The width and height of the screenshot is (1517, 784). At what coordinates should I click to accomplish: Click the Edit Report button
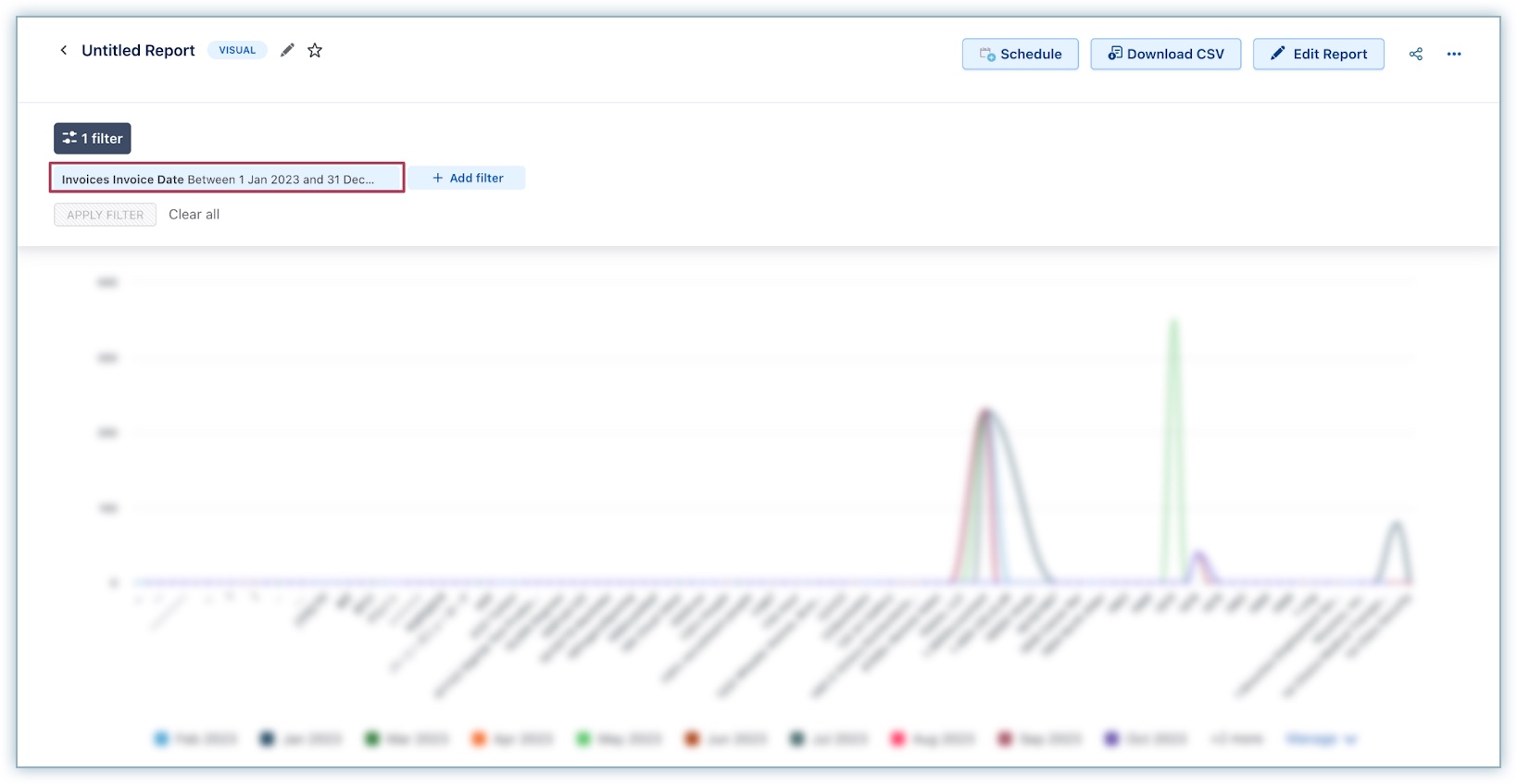coord(1318,54)
